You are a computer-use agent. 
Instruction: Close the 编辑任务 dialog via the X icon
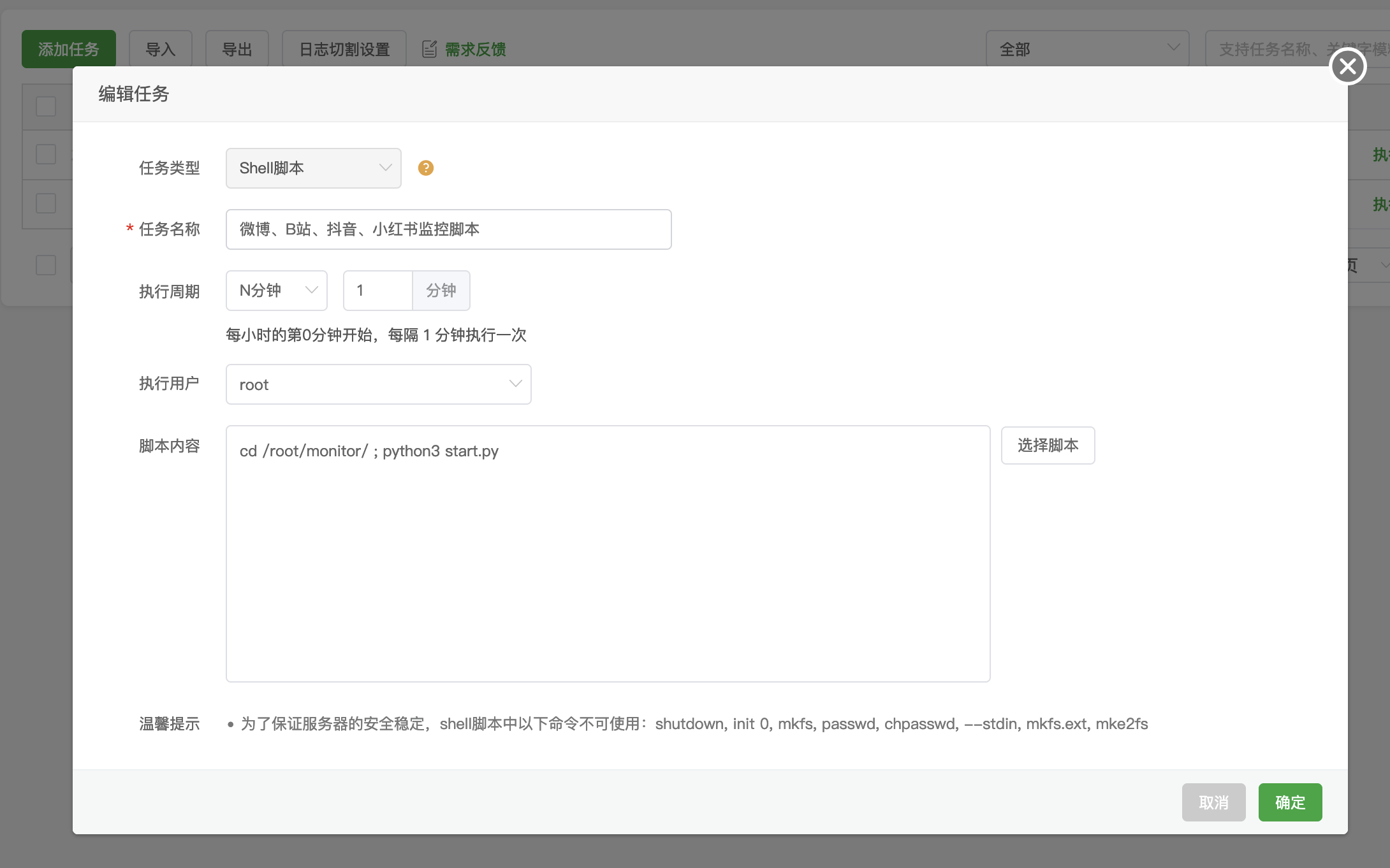pos(1347,66)
